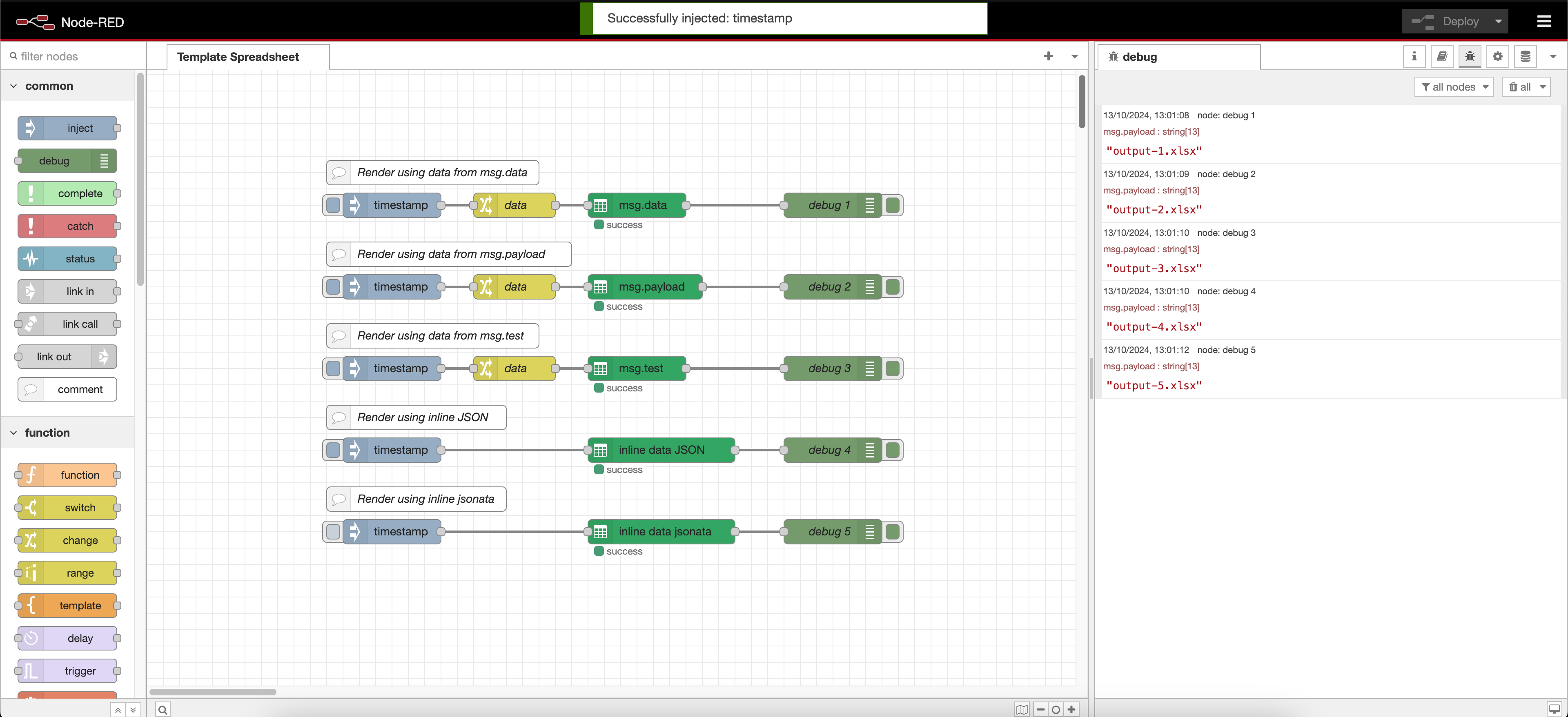Viewport: 1568px width, 717px height.
Task: Open the info sidebar tab
Action: 1414,57
